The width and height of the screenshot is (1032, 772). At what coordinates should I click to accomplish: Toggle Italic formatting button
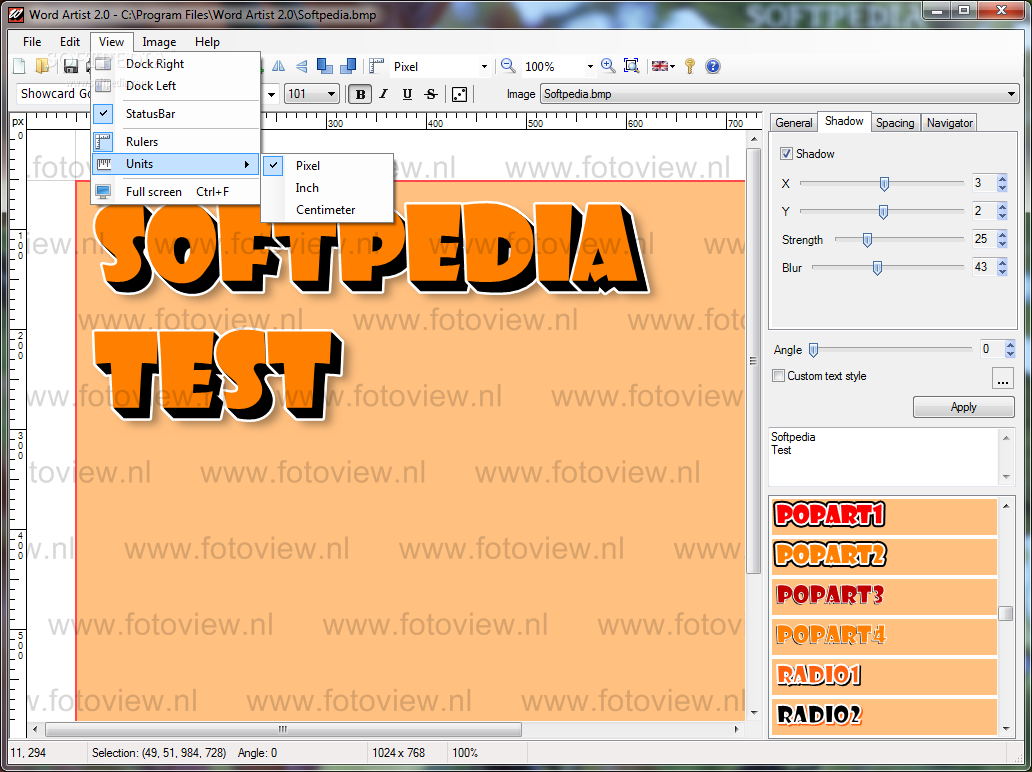tap(384, 94)
